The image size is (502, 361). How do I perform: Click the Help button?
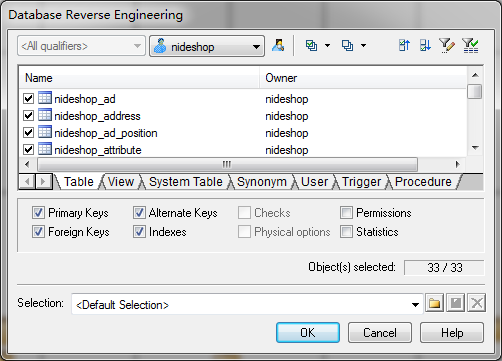452,332
